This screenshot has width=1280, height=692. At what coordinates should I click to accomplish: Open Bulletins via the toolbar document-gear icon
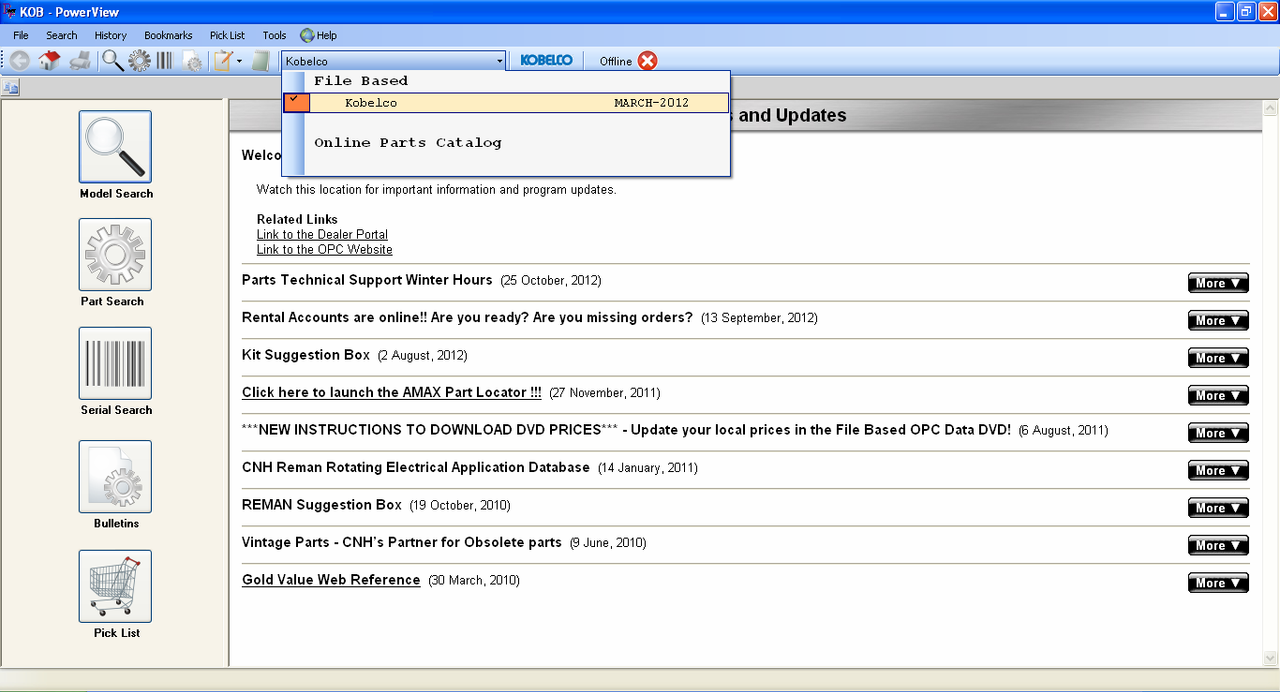pyautogui.click(x=192, y=61)
